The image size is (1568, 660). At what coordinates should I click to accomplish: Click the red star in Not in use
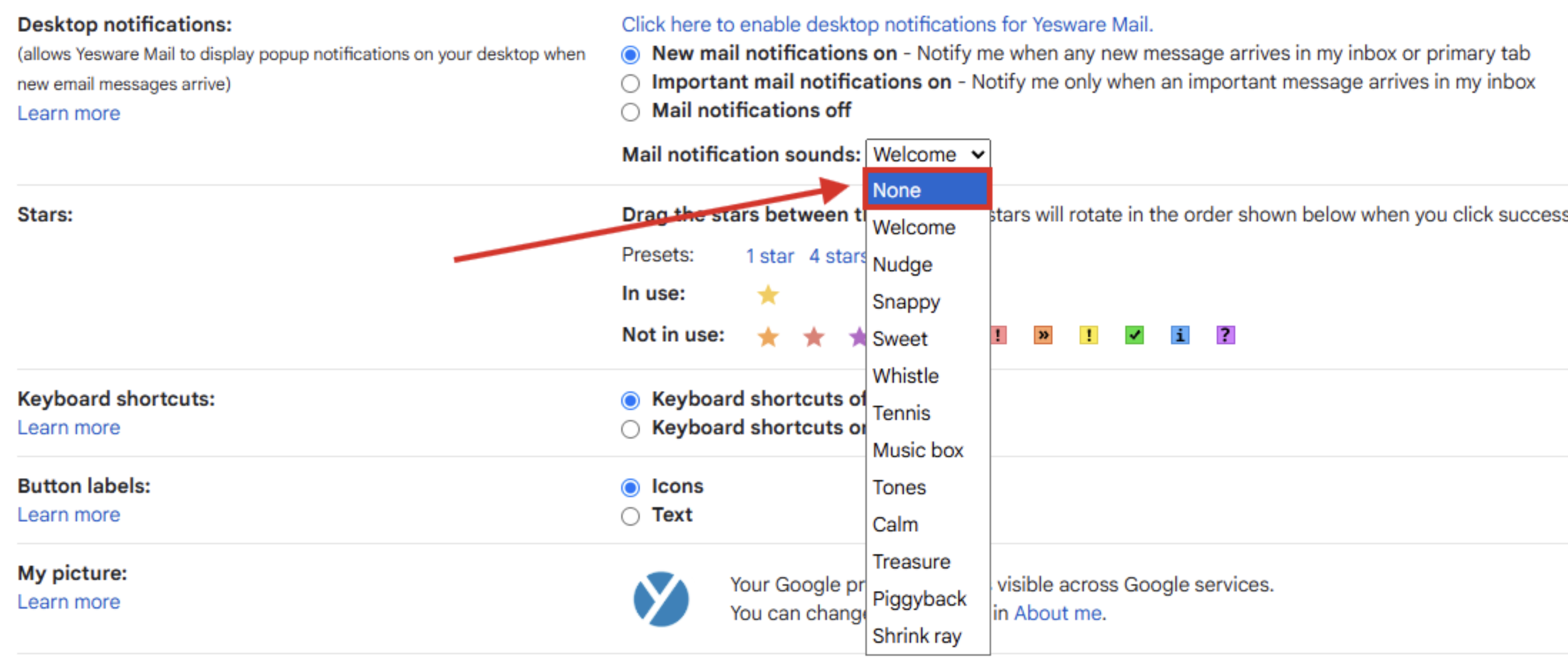pyautogui.click(x=813, y=336)
